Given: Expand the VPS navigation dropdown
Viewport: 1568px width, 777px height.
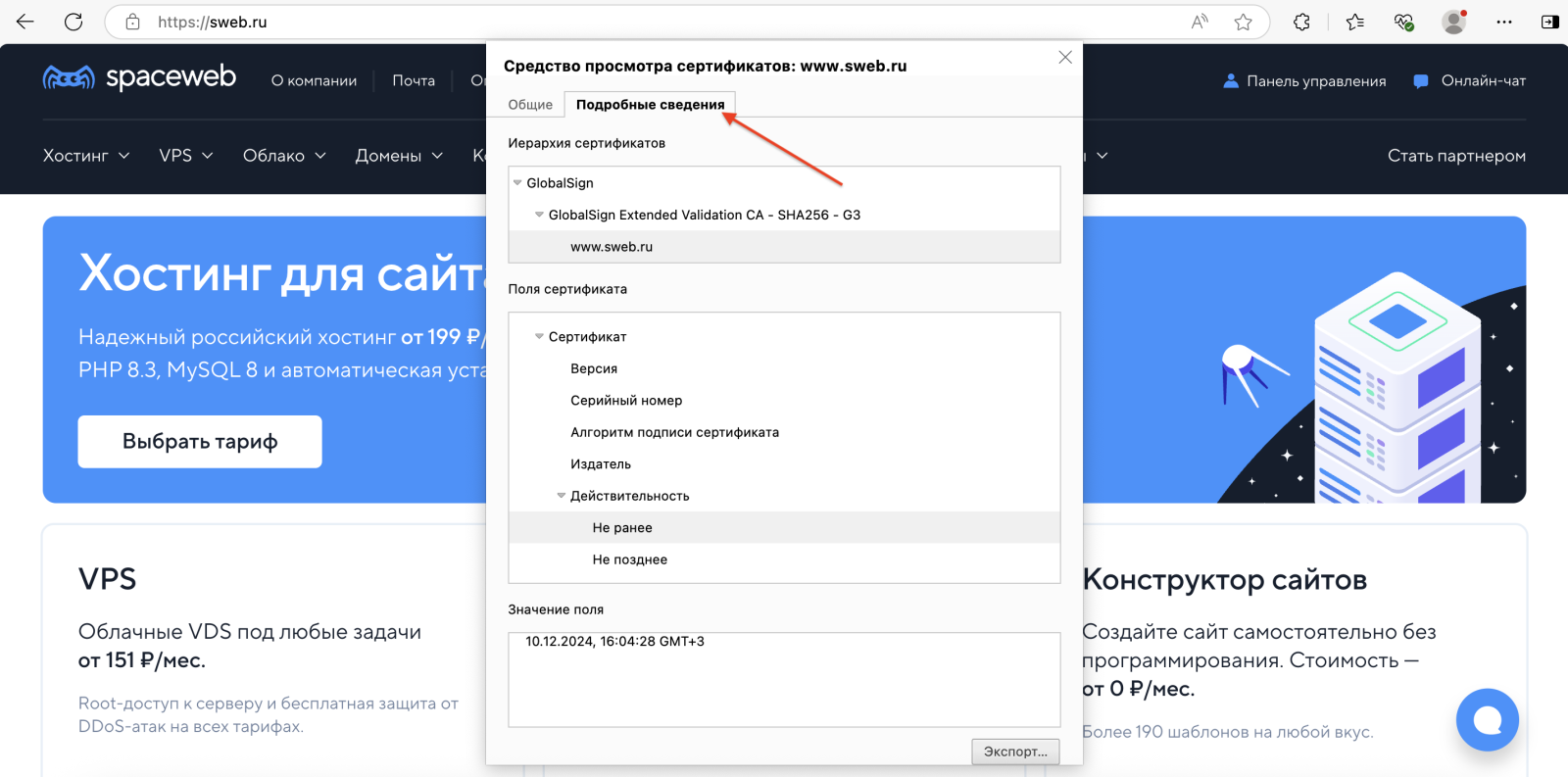Looking at the screenshot, I should tap(186, 156).
